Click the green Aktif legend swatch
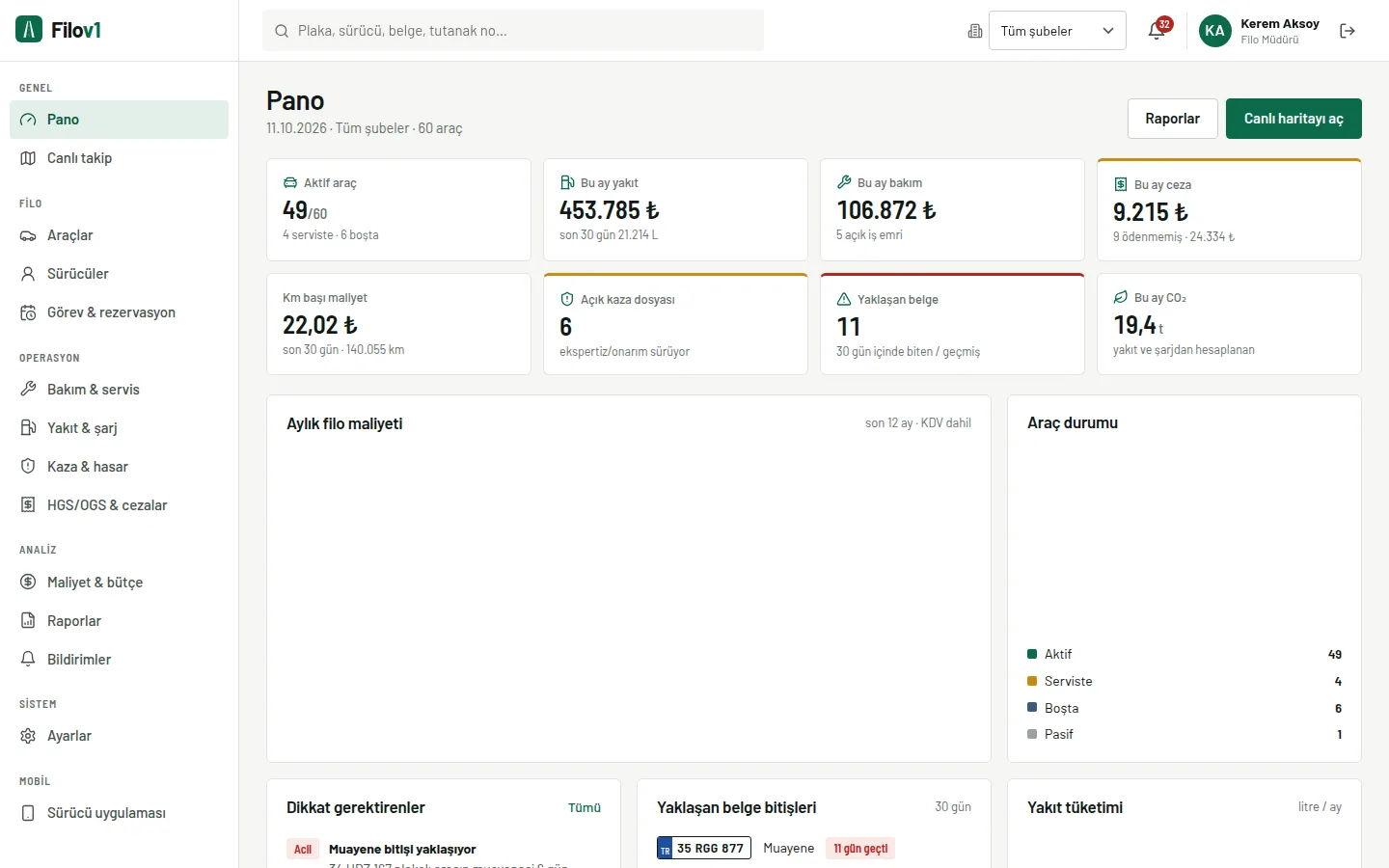Viewport: 1389px width, 868px height. (1032, 654)
